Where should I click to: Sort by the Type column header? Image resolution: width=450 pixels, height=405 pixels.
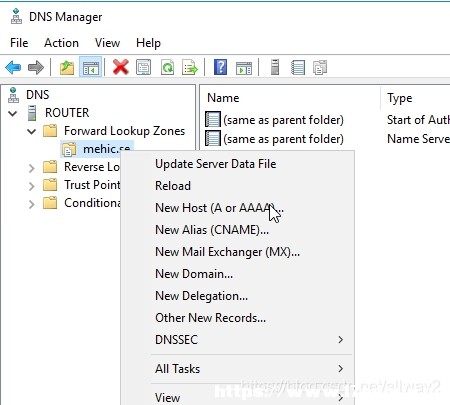pos(399,98)
